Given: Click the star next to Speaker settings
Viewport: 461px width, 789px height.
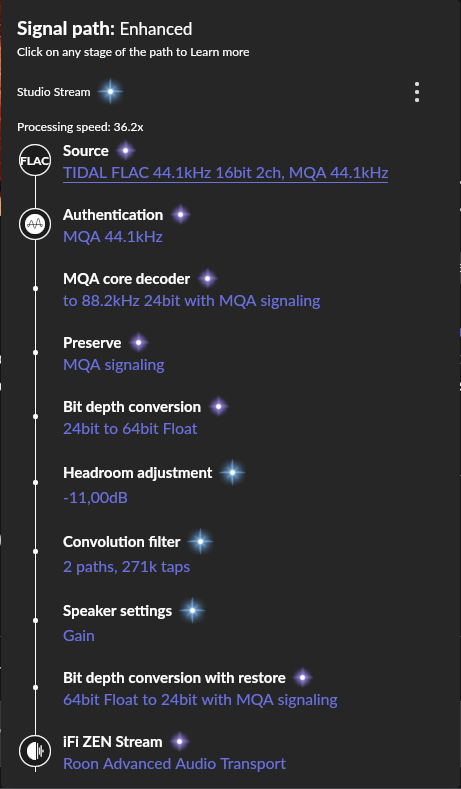Looking at the screenshot, I should 192,611.
